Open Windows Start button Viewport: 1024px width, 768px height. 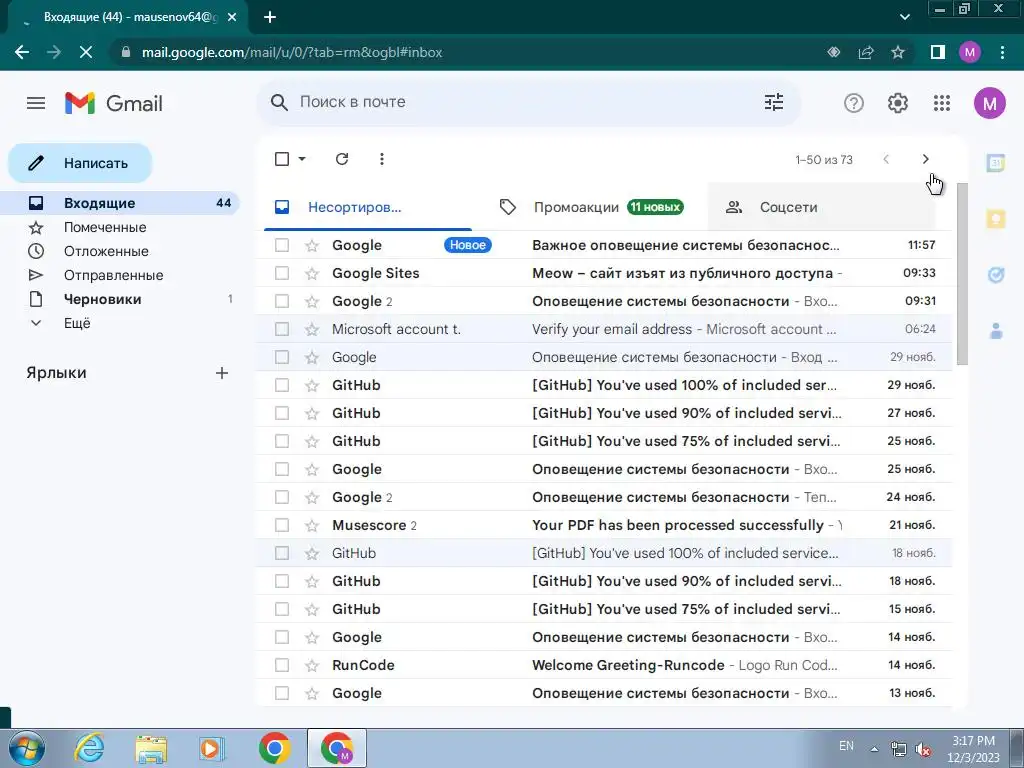[26, 748]
